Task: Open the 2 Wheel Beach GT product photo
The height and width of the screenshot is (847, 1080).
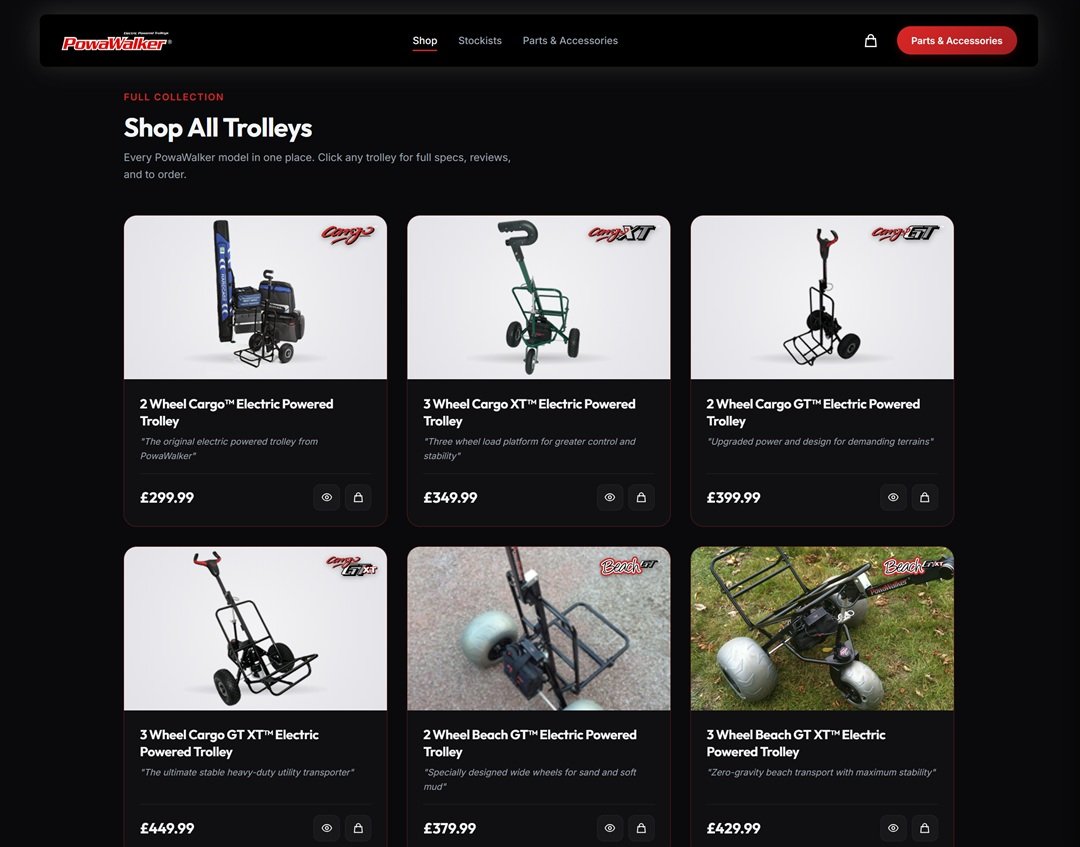Action: tap(539, 629)
